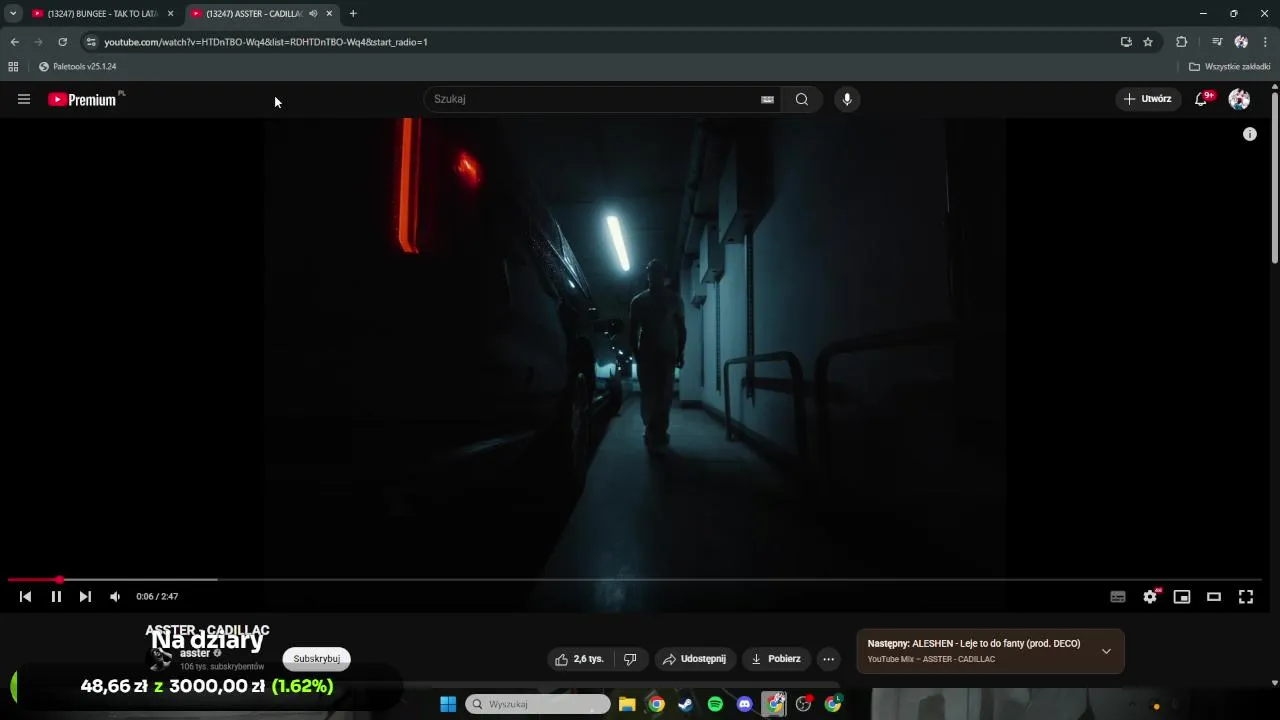Toggle theater mode view
This screenshot has width=1280, height=720.
pos(1214,597)
